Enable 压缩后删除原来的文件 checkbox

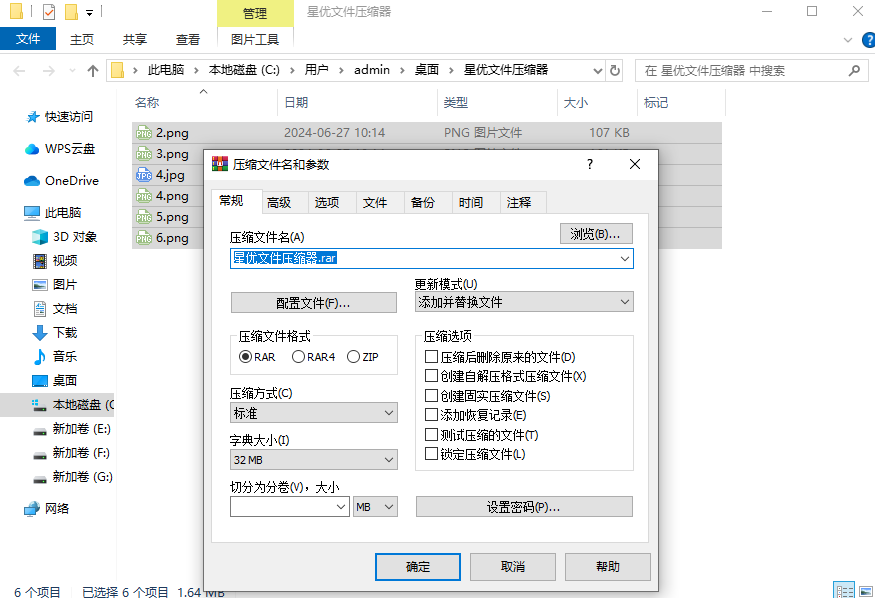pyautogui.click(x=431, y=356)
